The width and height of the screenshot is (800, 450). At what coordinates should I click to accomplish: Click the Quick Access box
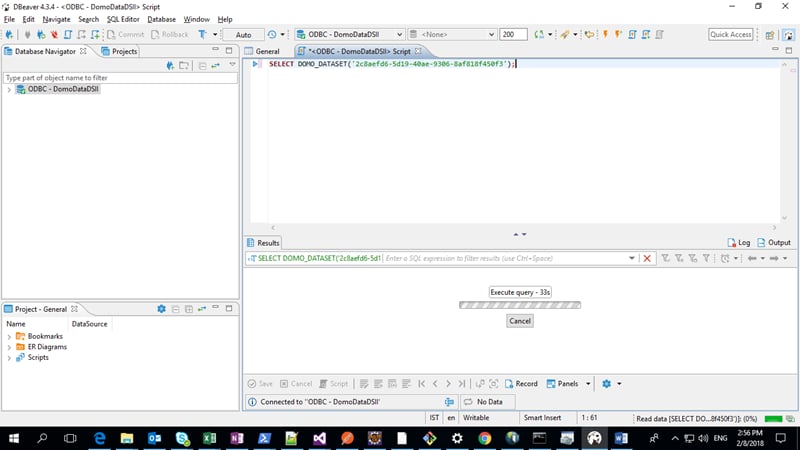point(731,35)
